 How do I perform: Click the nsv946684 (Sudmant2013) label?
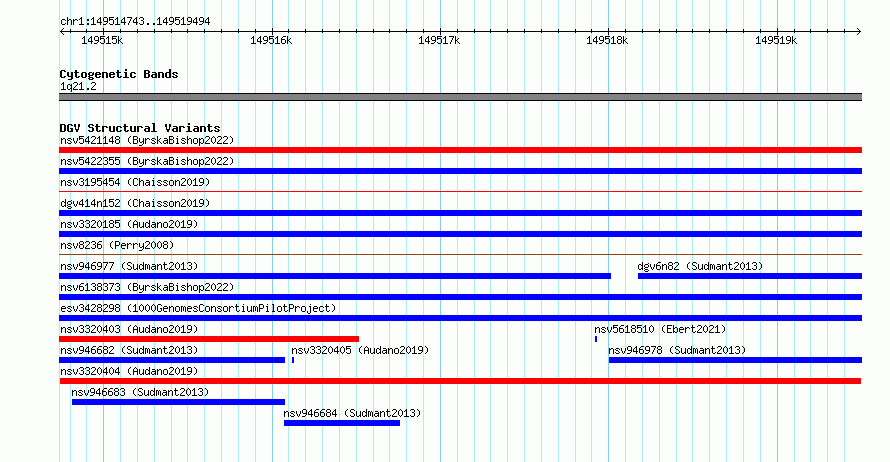click(352, 413)
